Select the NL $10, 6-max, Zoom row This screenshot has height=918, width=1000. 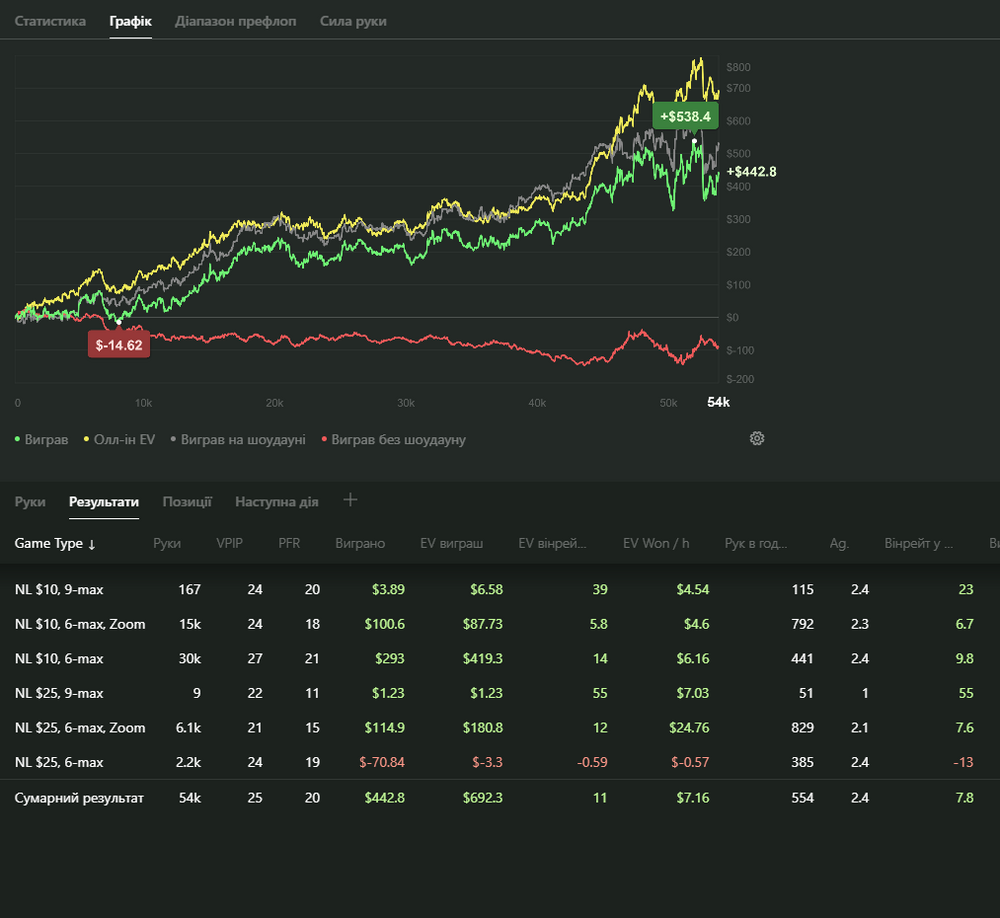(80, 624)
